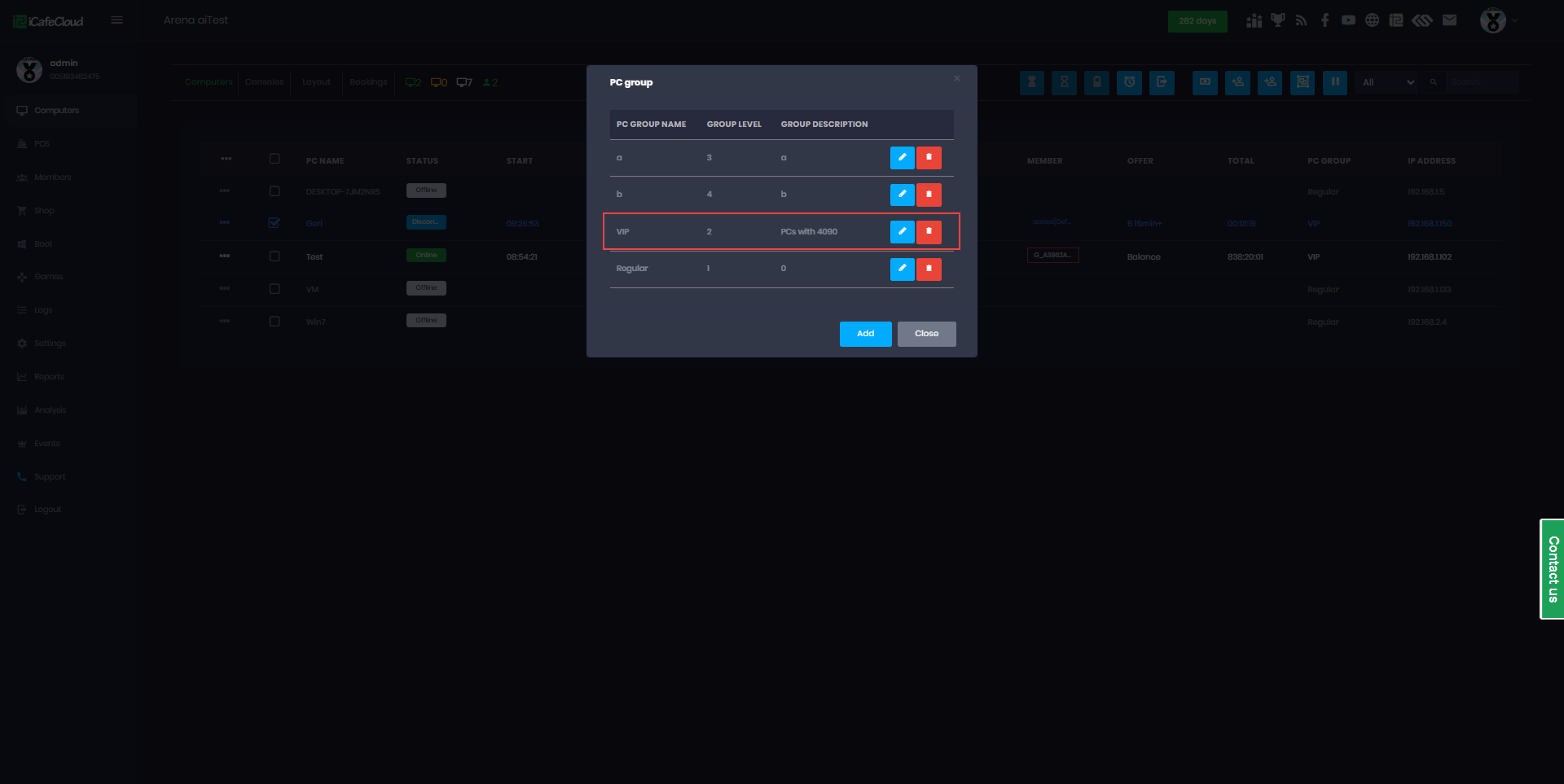The height and width of the screenshot is (784, 1564).
Task: Click the alarm clock toolbar icon
Action: [x=1129, y=82]
